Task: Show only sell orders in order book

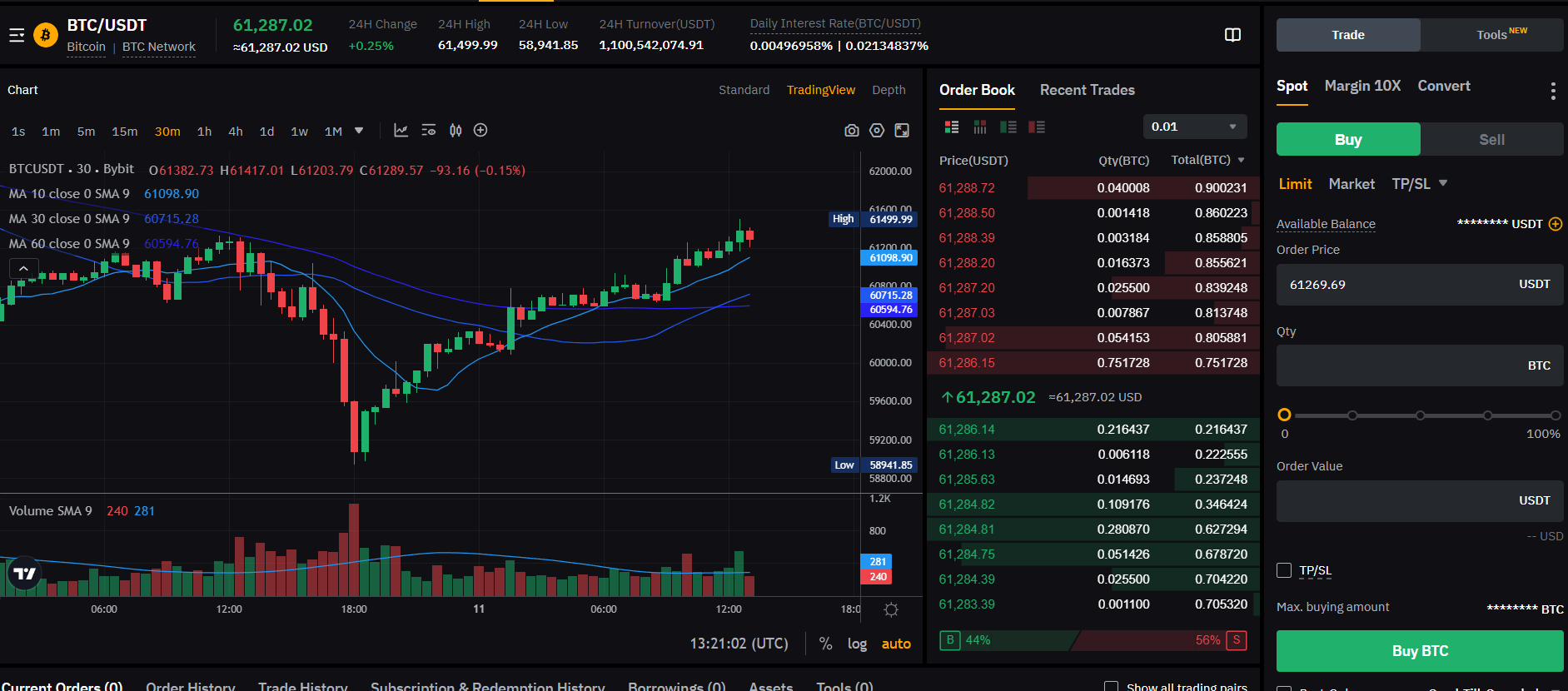Action: 1037,127
